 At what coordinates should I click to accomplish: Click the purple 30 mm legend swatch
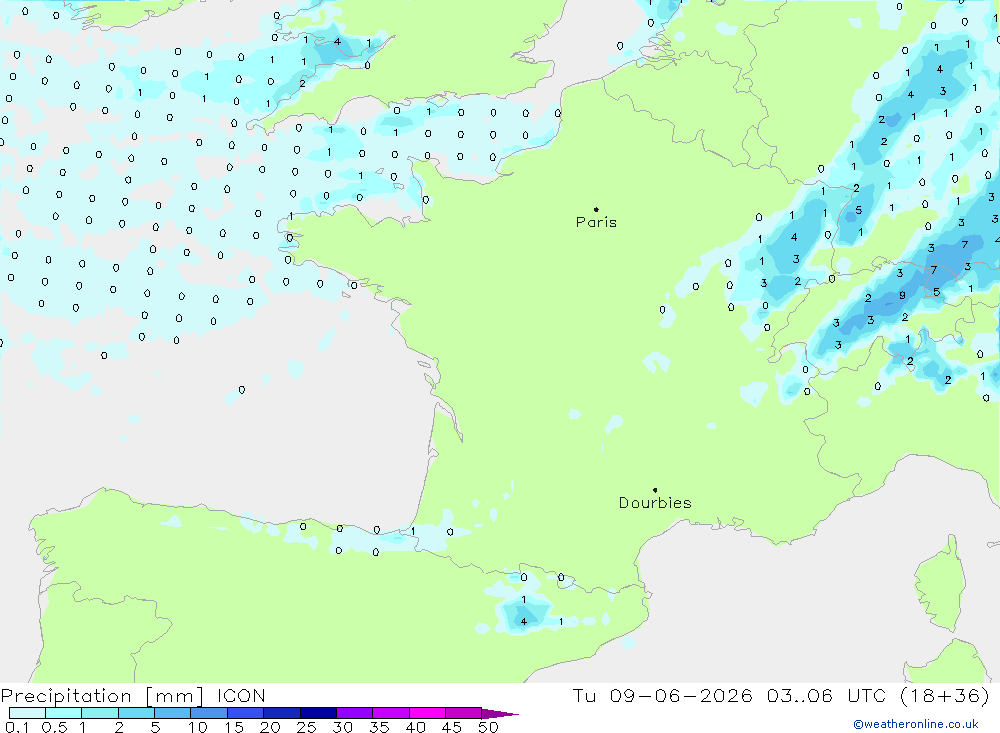(355, 713)
